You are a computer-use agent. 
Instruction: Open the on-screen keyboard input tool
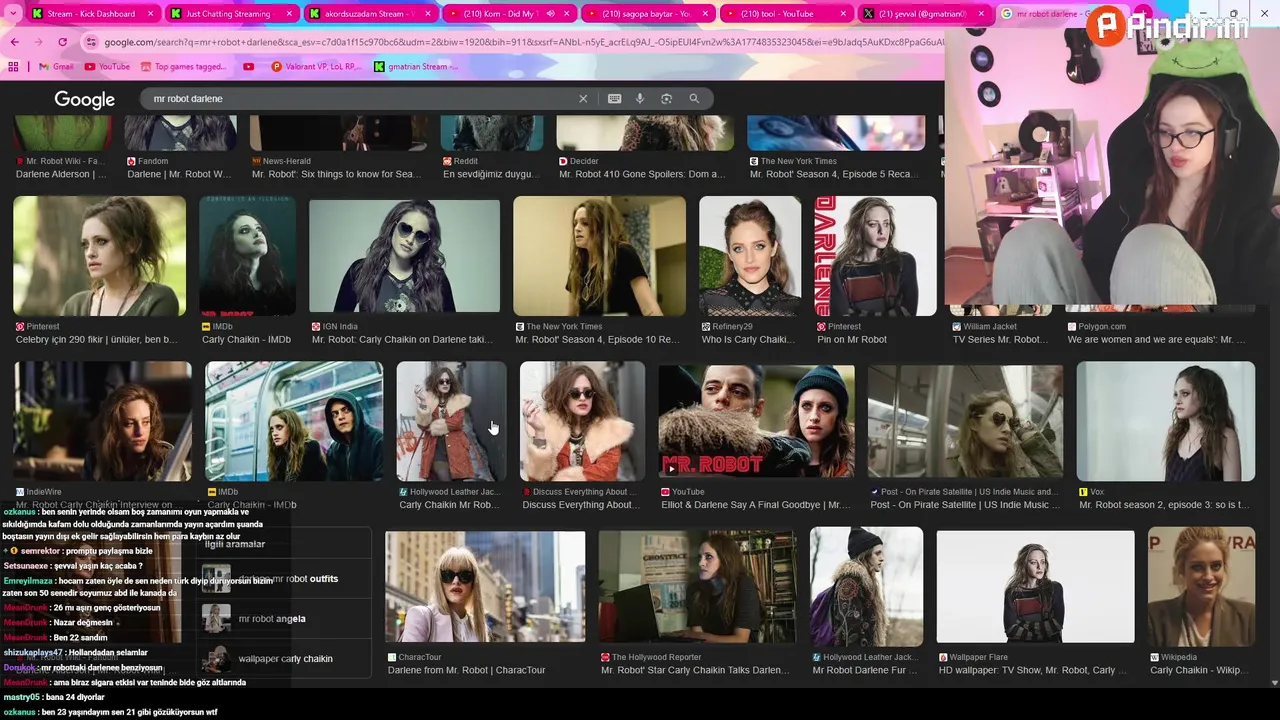614,99
